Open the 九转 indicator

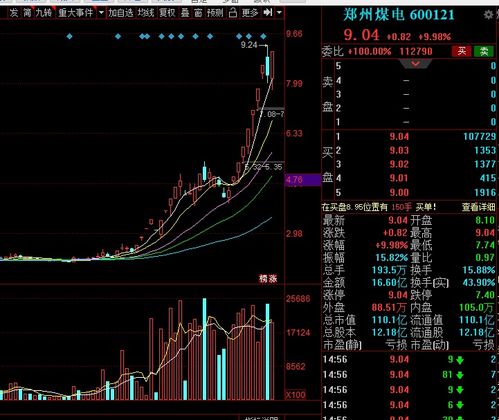[44, 13]
